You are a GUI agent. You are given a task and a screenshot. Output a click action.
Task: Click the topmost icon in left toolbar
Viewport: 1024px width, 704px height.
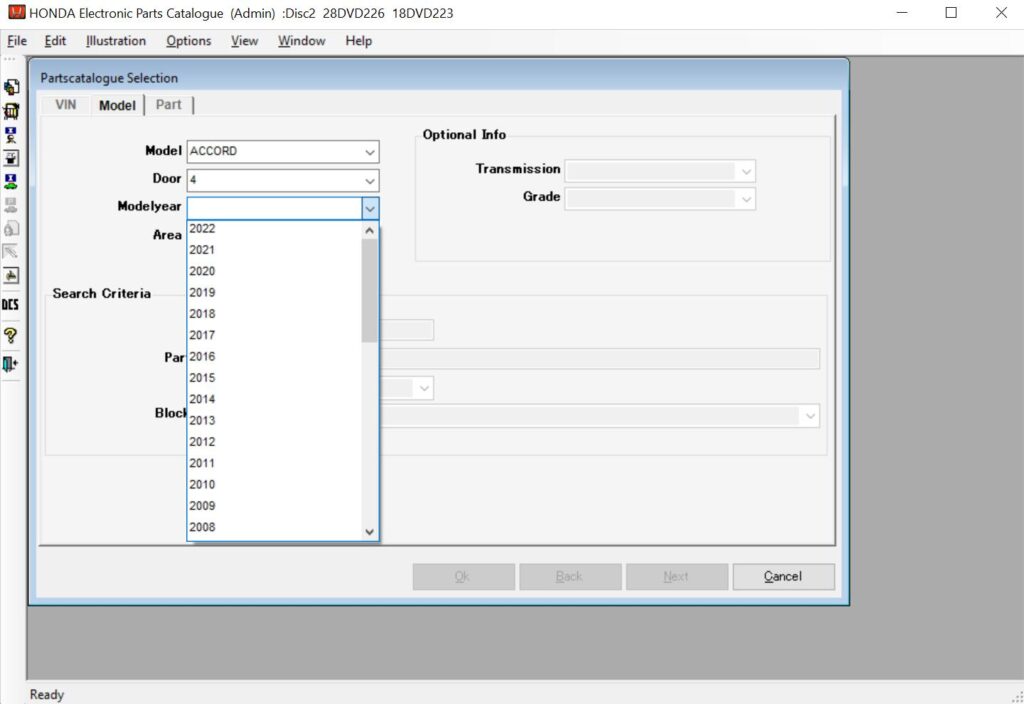[x=10, y=88]
